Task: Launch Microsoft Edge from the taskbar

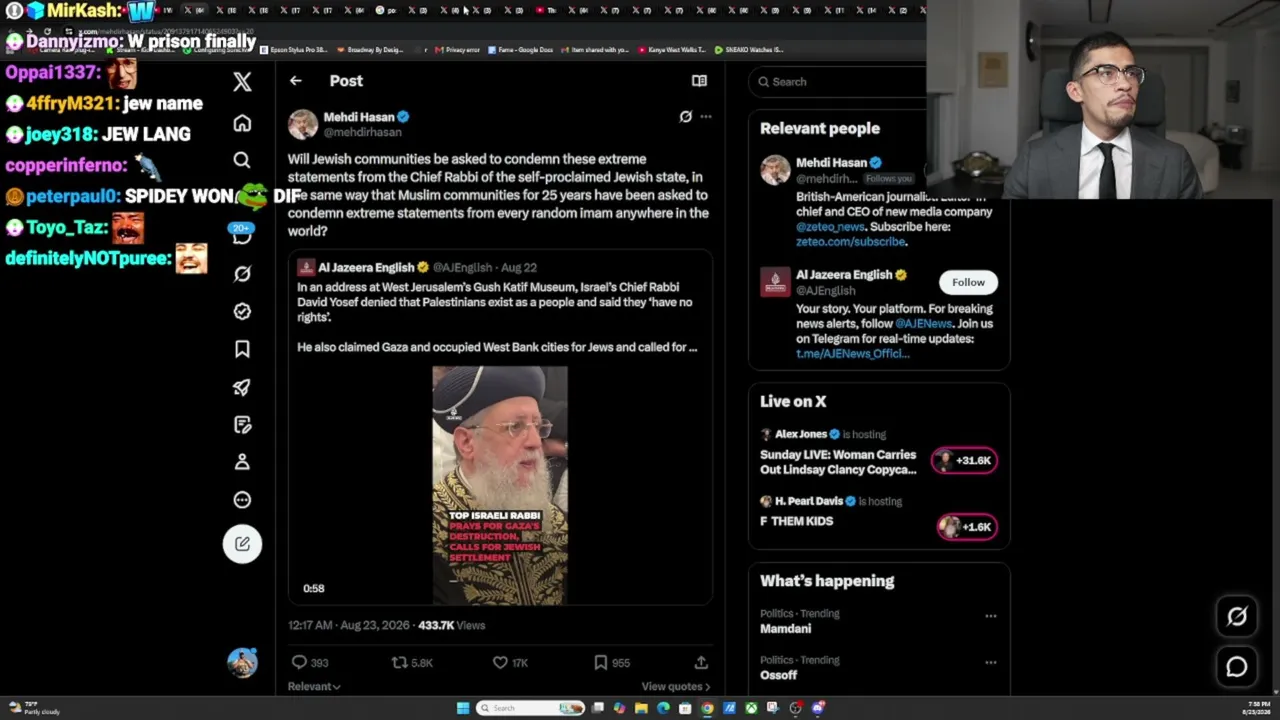Action: [x=663, y=708]
